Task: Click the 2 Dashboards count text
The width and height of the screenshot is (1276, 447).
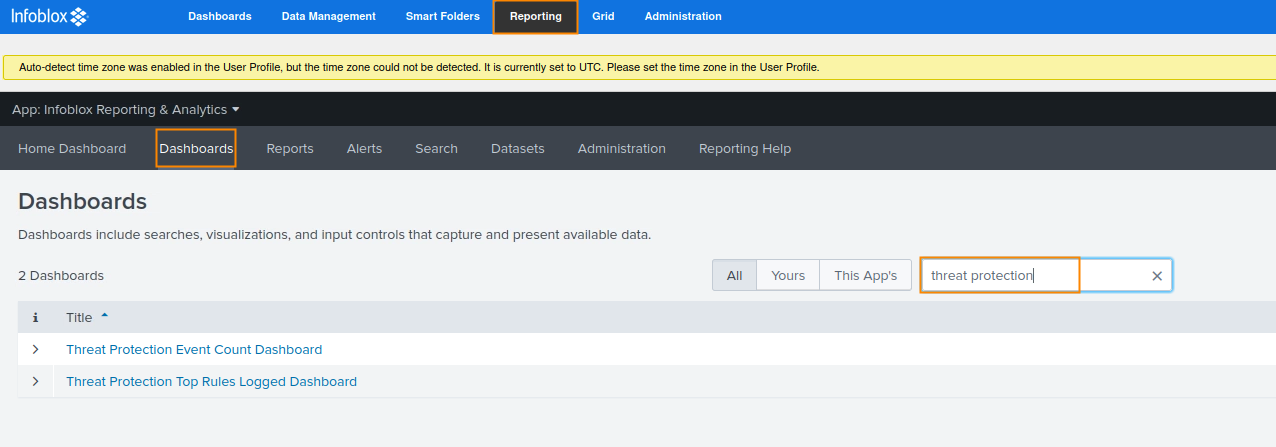Action: (61, 275)
